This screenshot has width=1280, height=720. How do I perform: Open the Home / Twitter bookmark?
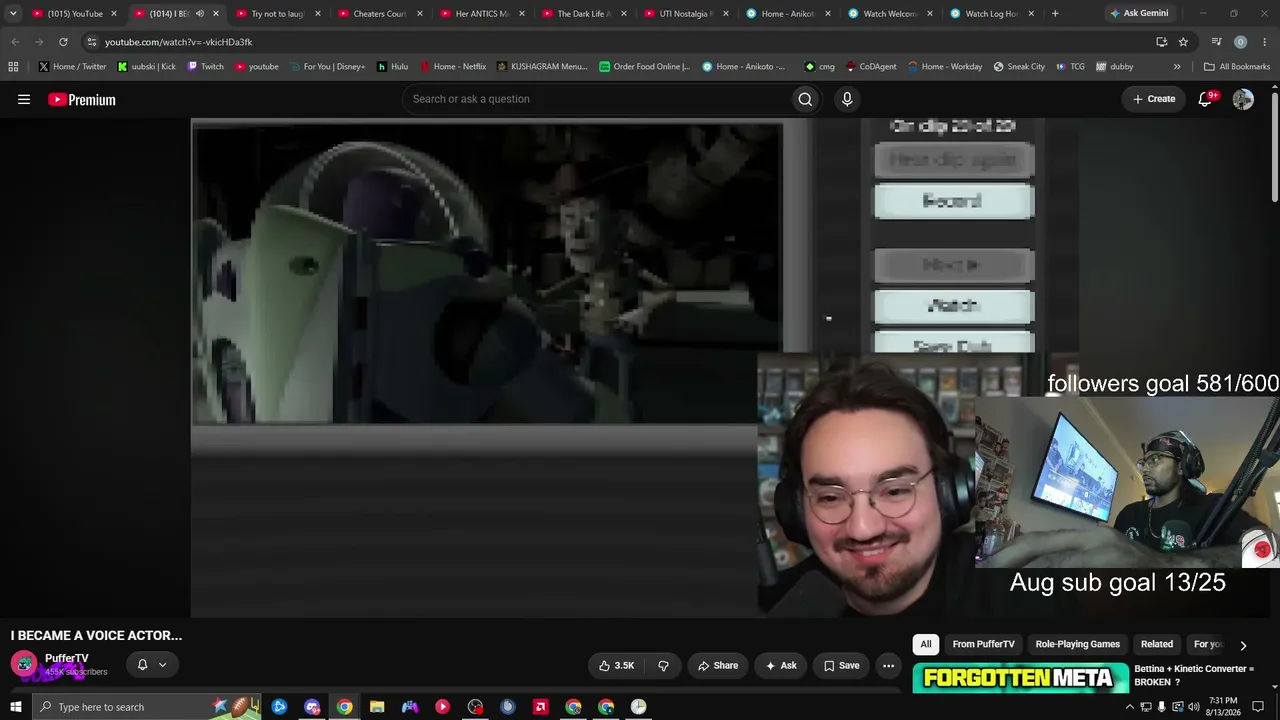click(x=72, y=67)
